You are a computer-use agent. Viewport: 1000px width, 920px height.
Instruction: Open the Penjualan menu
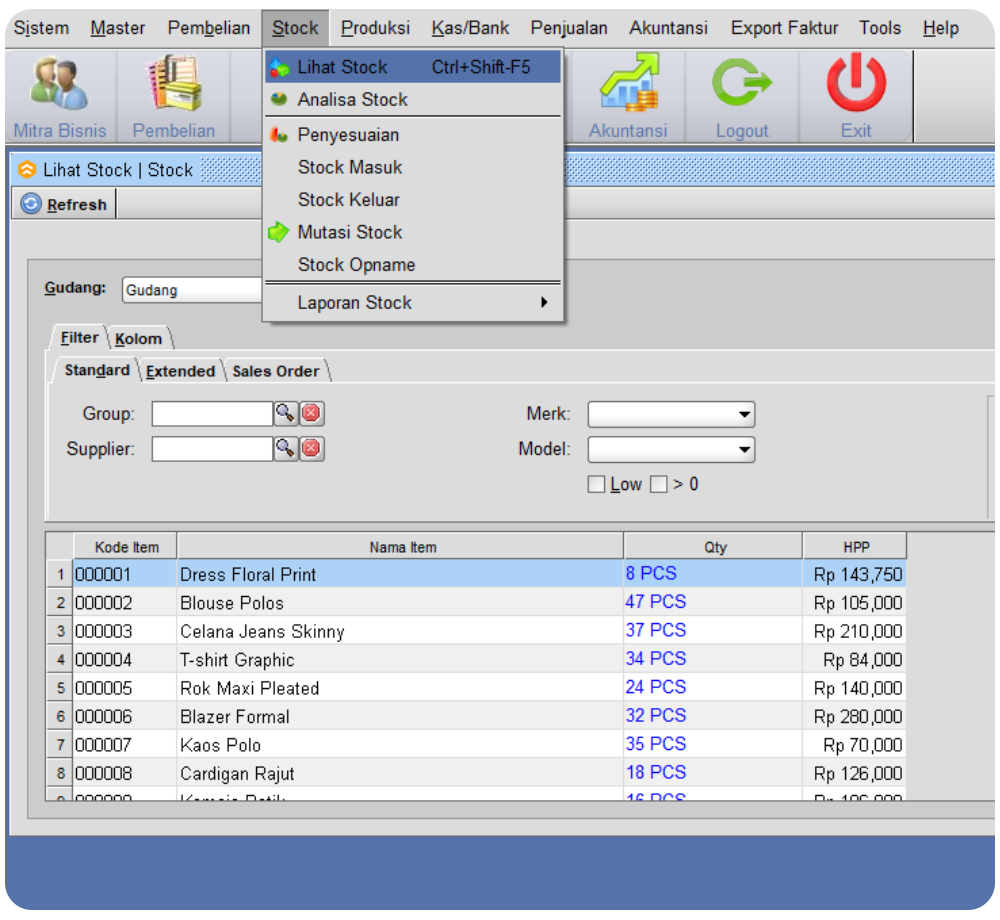pyautogui.click(x=569, y=28)
